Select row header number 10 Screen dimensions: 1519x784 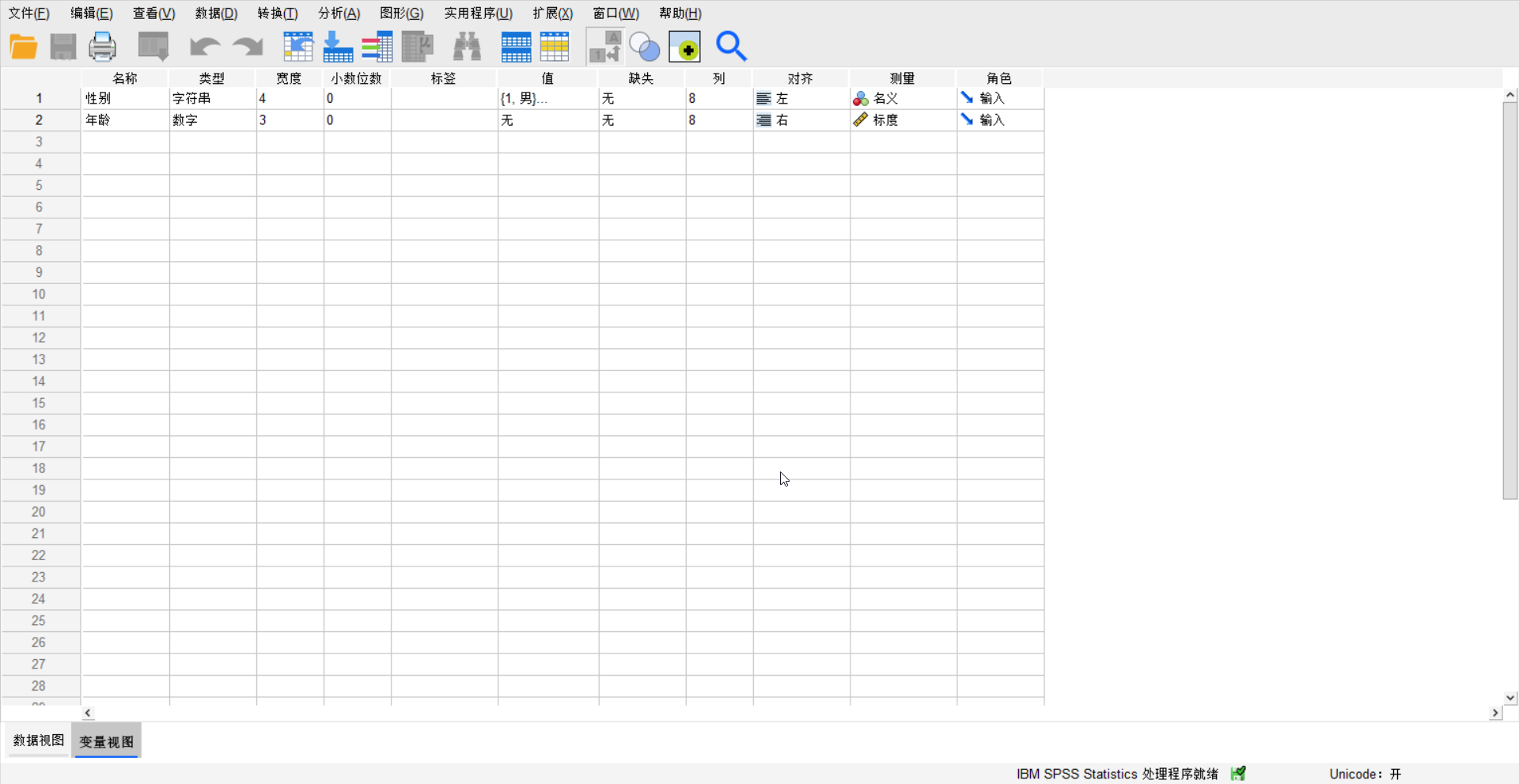(40, 294)
